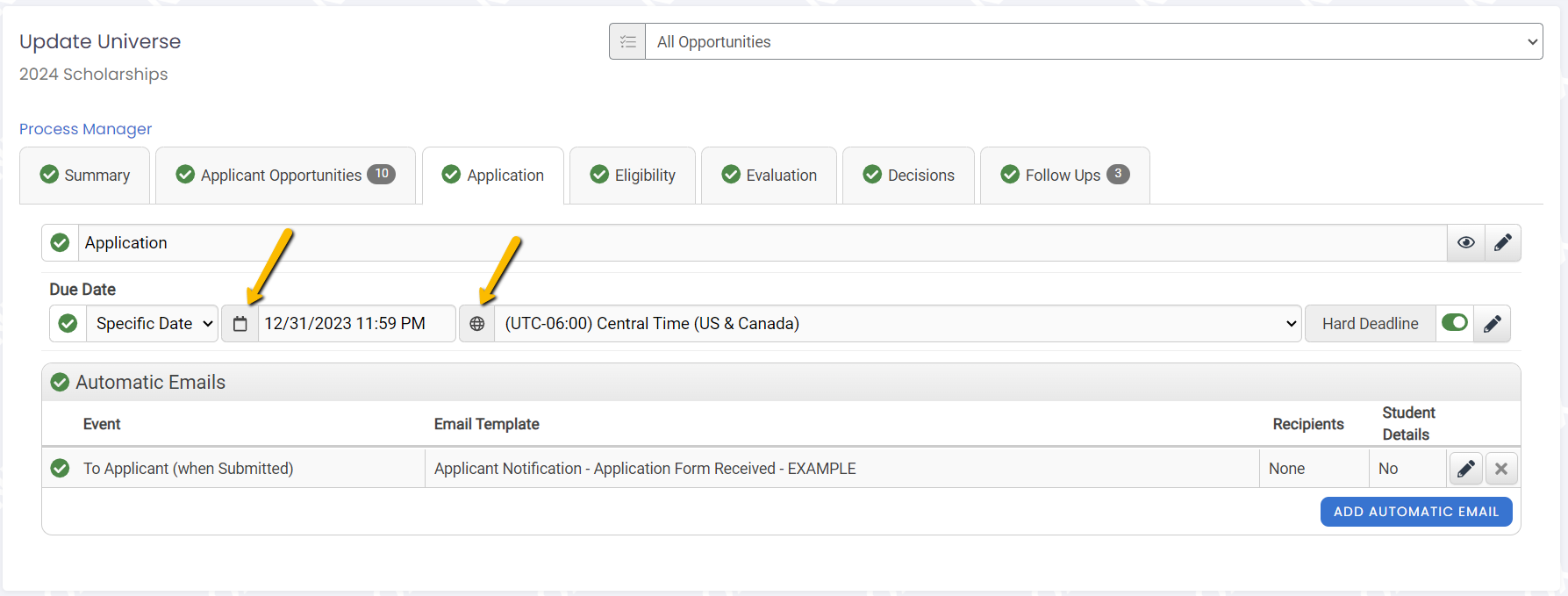Click the Hard Deadline label
The width and height of the screenshot is (1568, 596).
pos(1370,323)
